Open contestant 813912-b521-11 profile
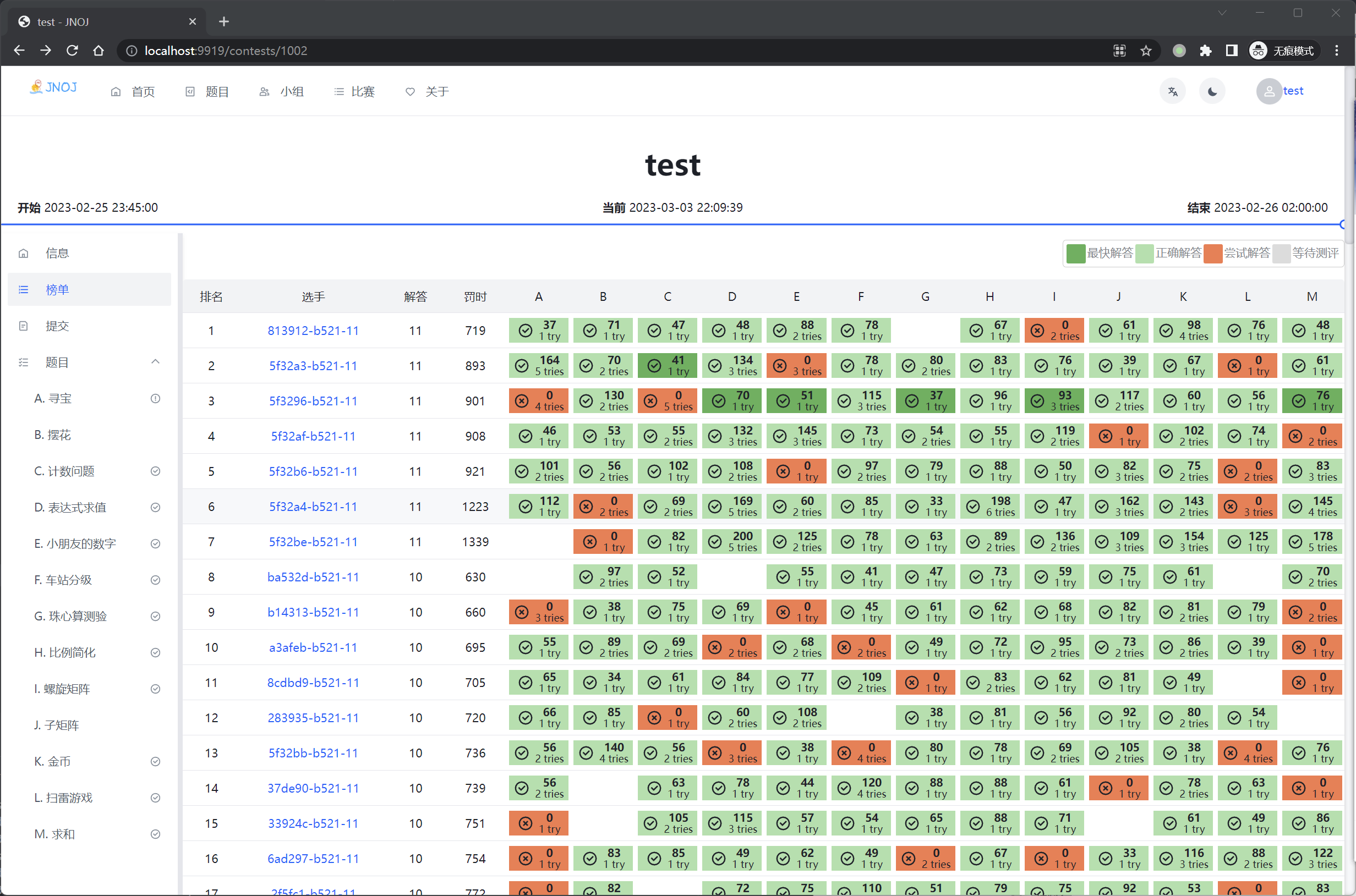Image resolution: width=1356 pixels, height=896 pixels. (313, 331)
